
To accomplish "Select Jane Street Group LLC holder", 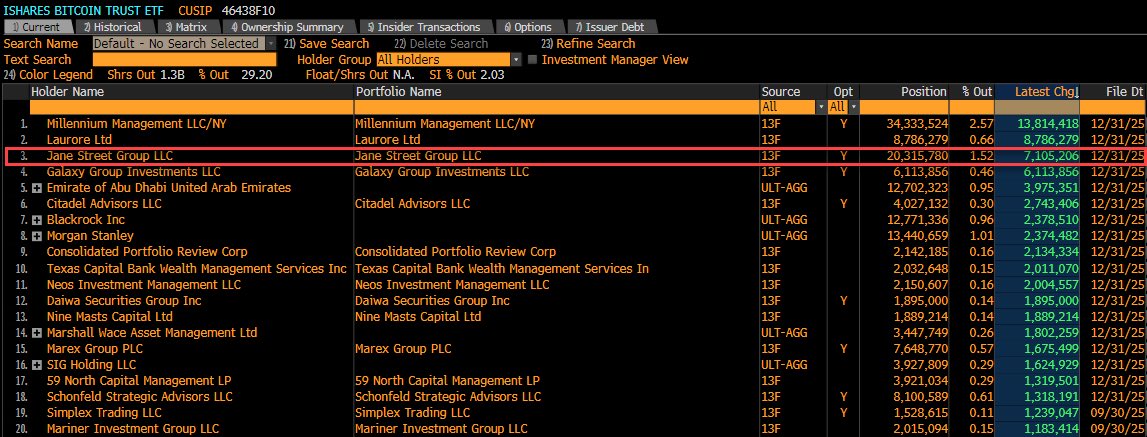I will tap(110, 156).
